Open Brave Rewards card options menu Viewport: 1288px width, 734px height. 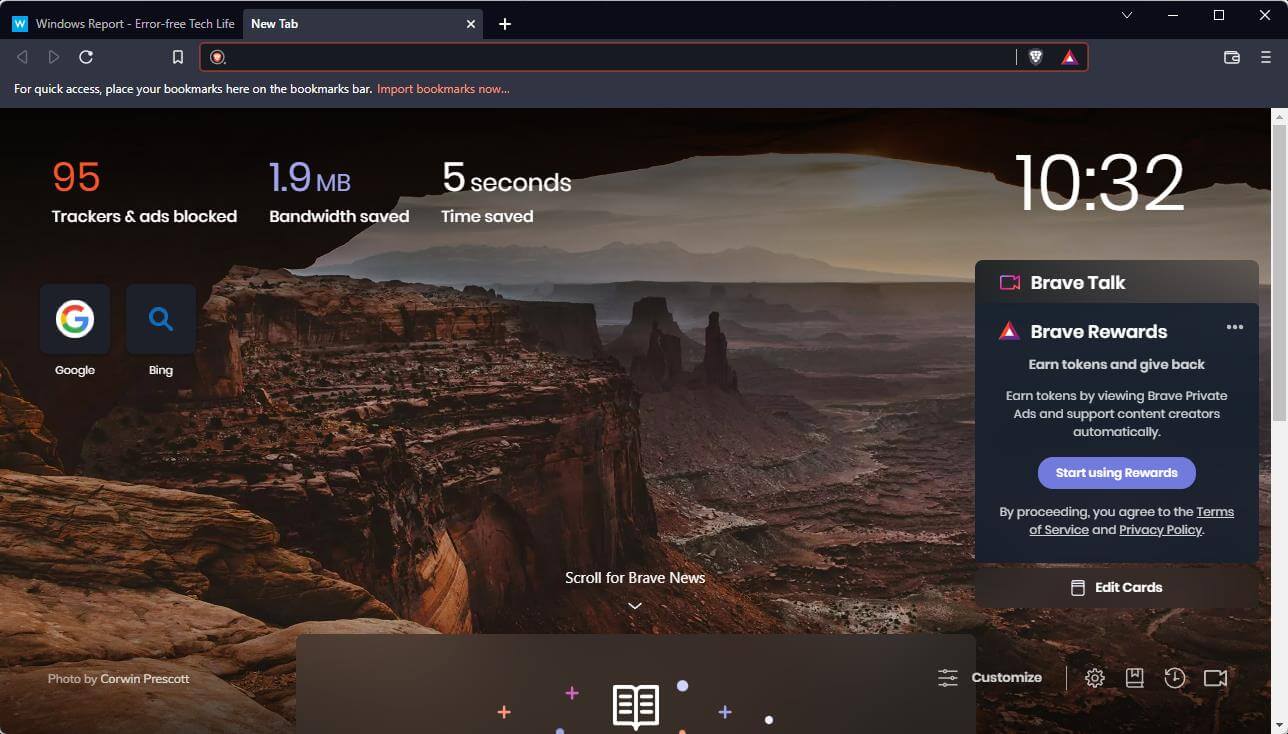pos(1235,327)
